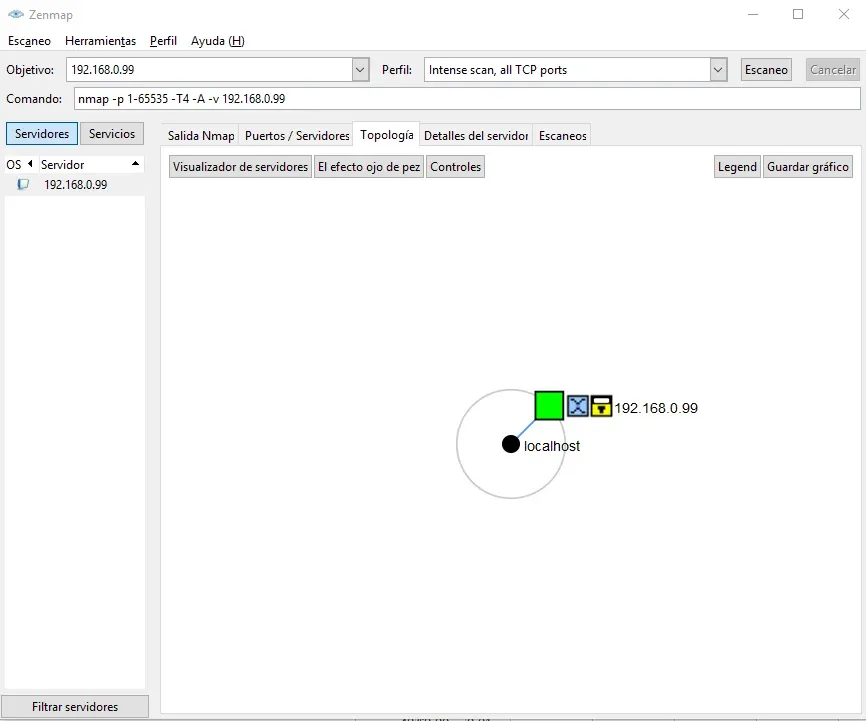Click the yellow padlock filtered-ports icon
Image resolution: width=866 pixels, height=721 pixels.
(601, 406)
